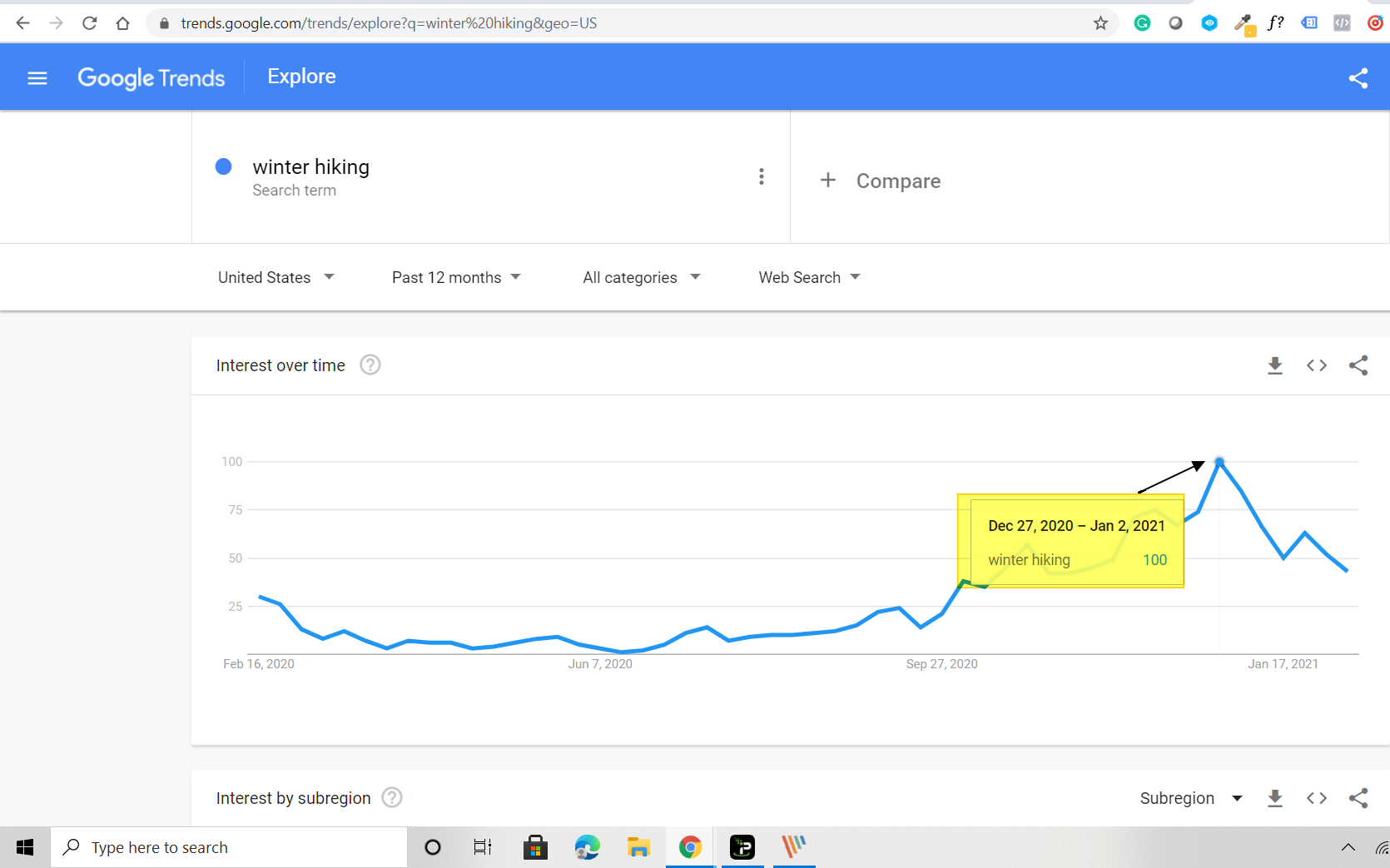
Task: Open the browser home page
Action: point(122,23)
